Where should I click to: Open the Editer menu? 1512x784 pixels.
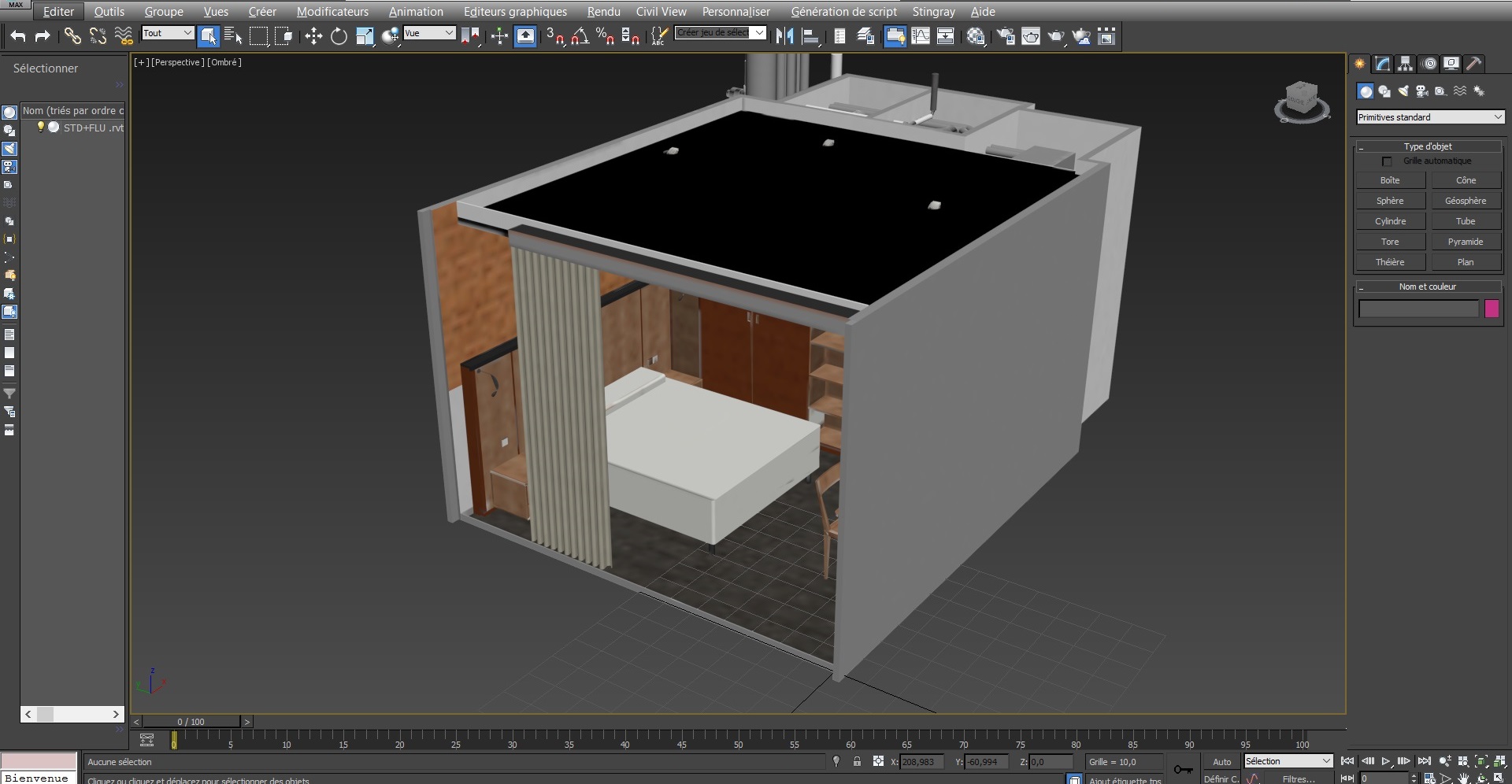[x=58, y=12]
